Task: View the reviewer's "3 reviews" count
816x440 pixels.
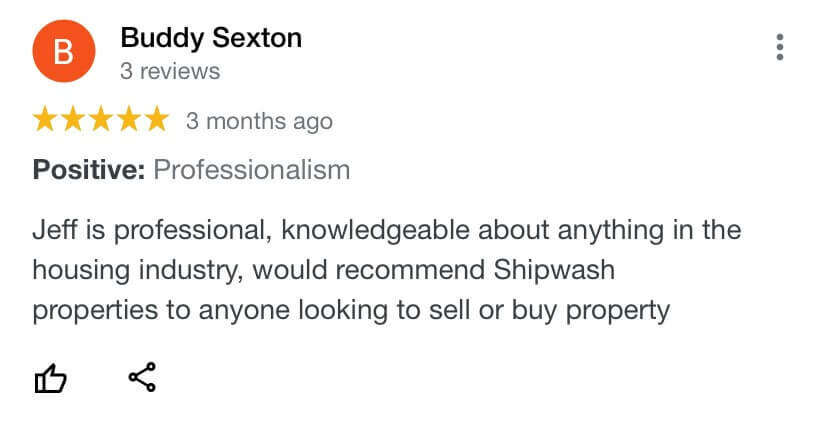Action: [x=170, y=71]
